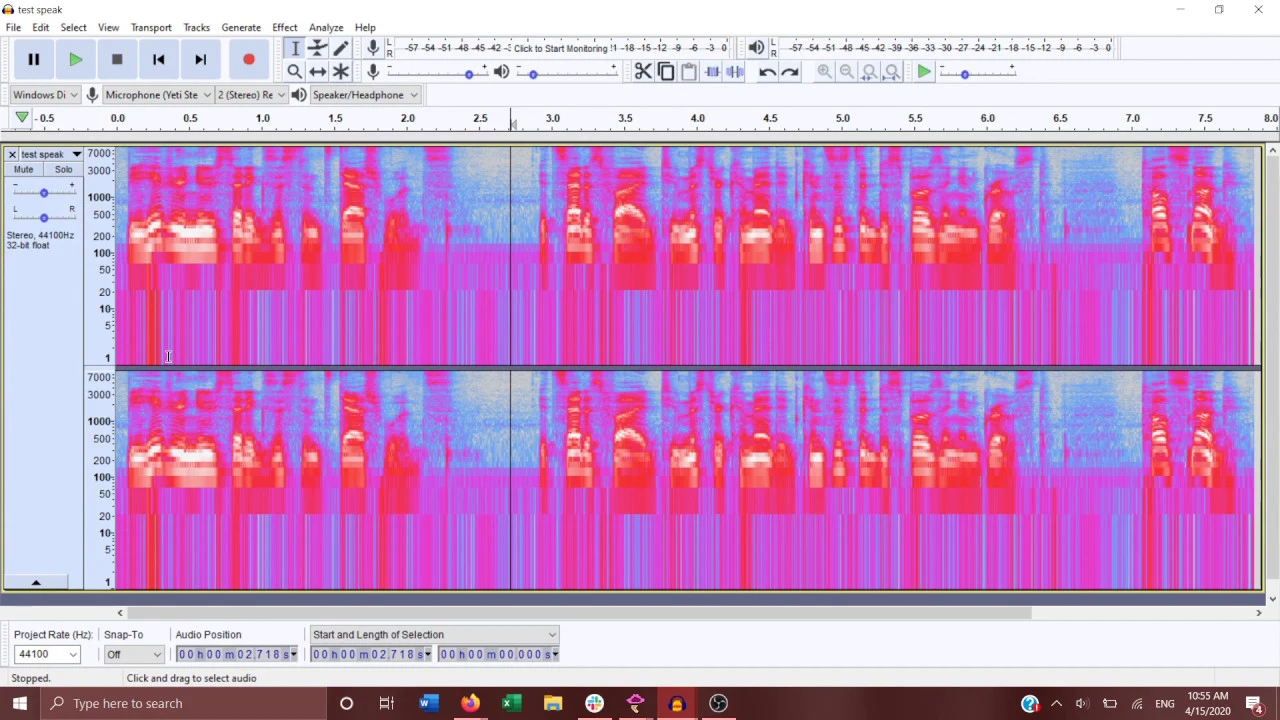1280x720 pixels.
Task: Open the Tracks menu
Action: 196,28
